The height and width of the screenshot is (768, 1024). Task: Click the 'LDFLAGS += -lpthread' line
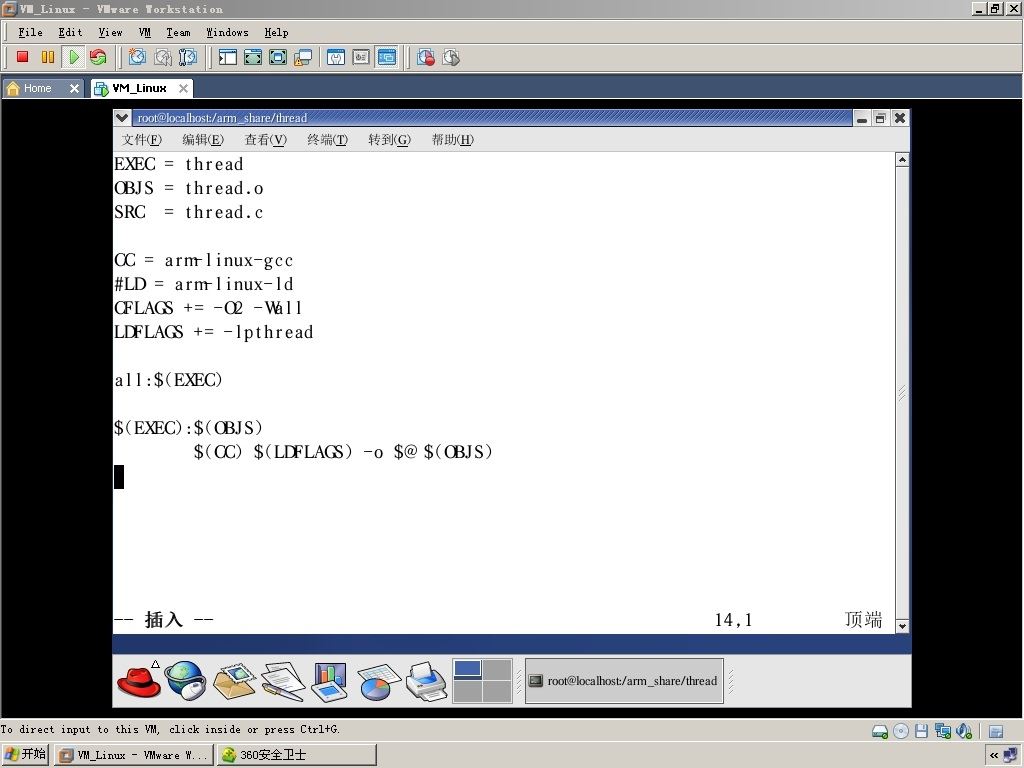pyautogui.click(x=214, y=332)
